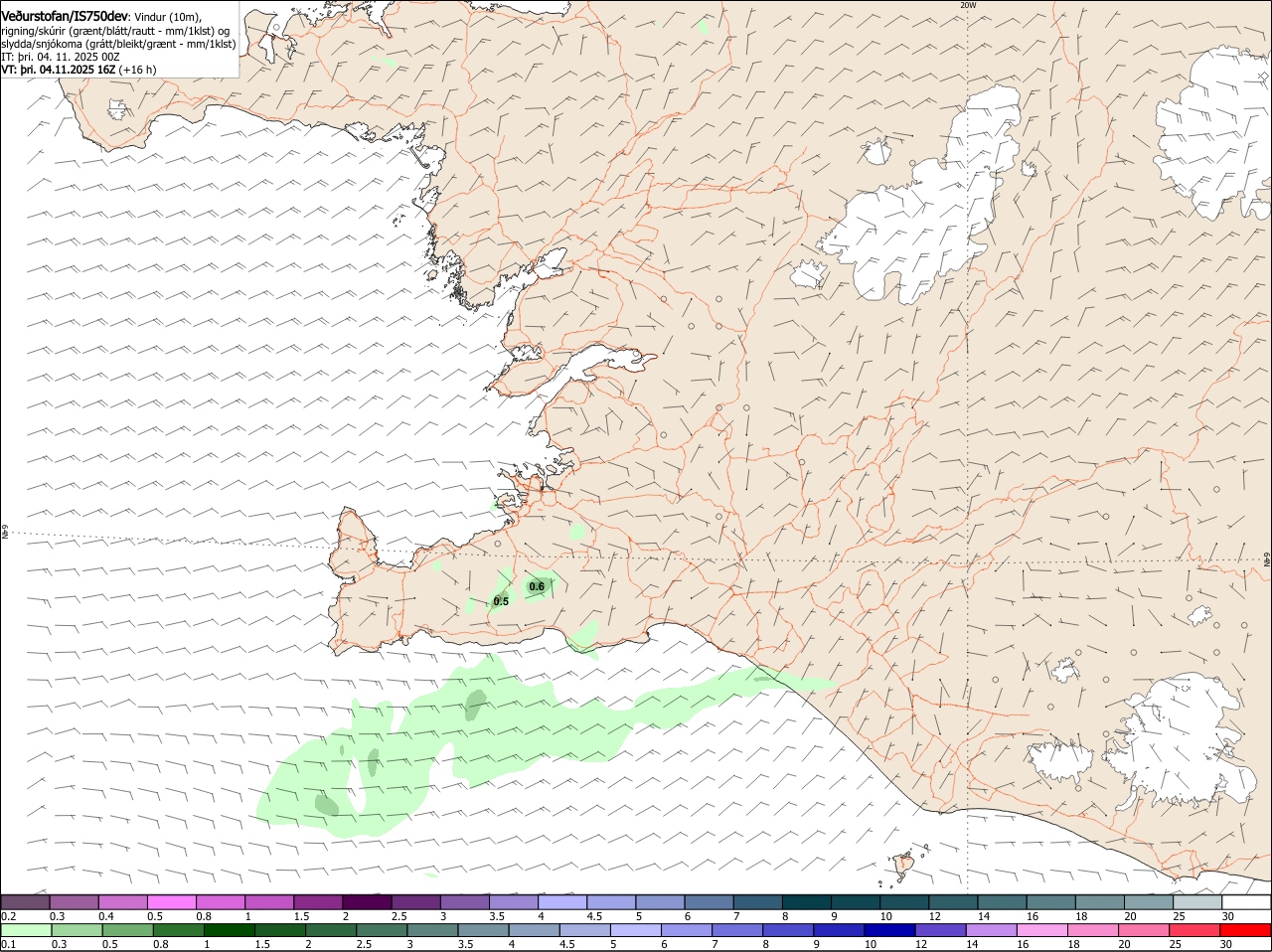This screenshot has height=952, width=1272.
Task: Click the bottom-row violet swatch between 12 and 14
Action: pyautogui.click(x=939, y=930)
